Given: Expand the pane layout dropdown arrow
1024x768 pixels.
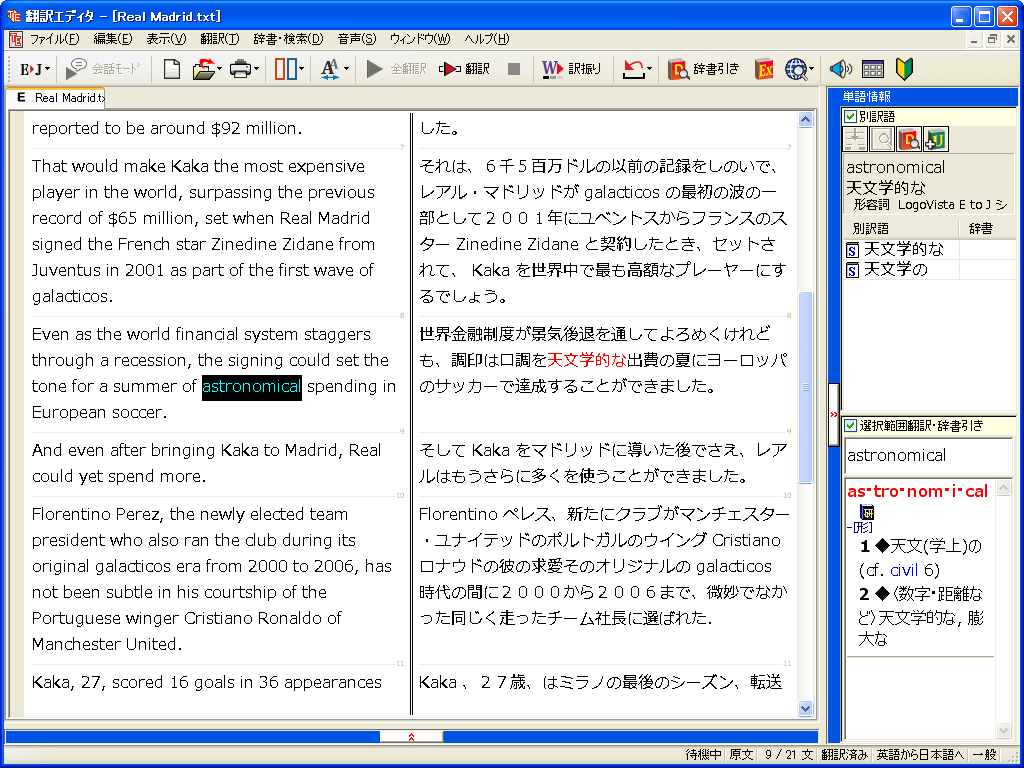Looking at the screenshot, I should click(x=301, y=69).
